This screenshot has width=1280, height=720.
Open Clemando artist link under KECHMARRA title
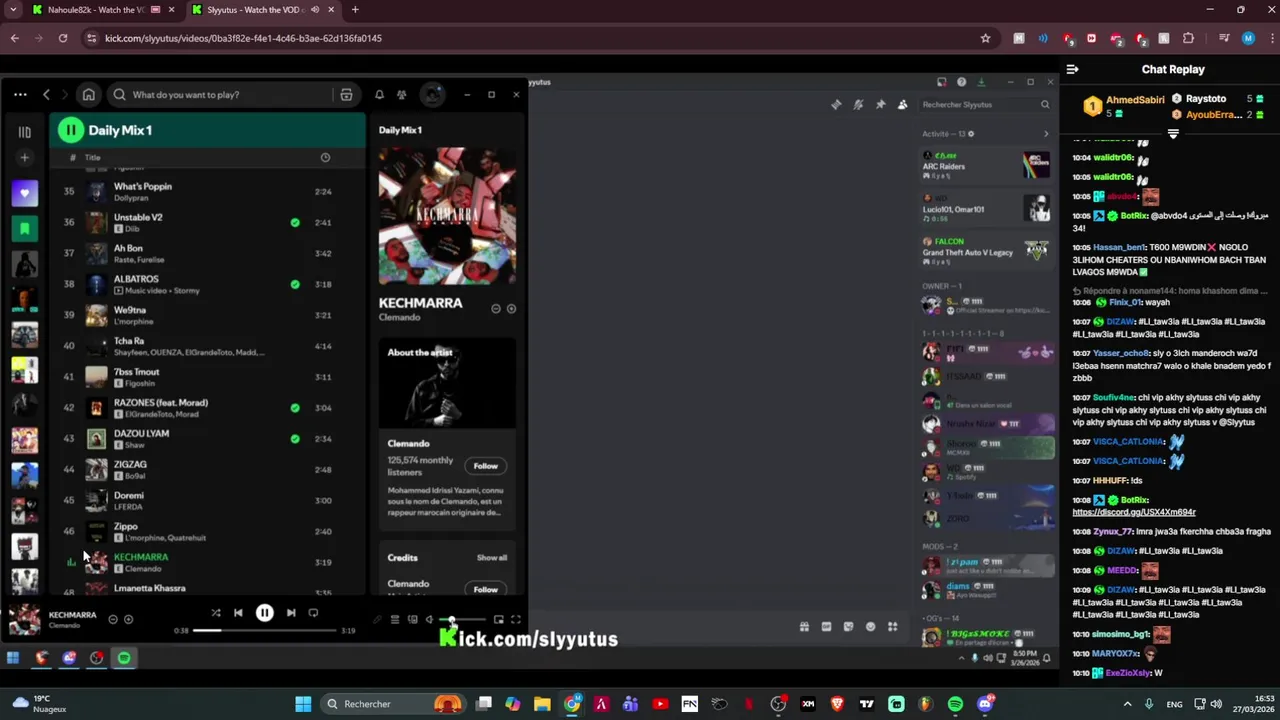399,318
